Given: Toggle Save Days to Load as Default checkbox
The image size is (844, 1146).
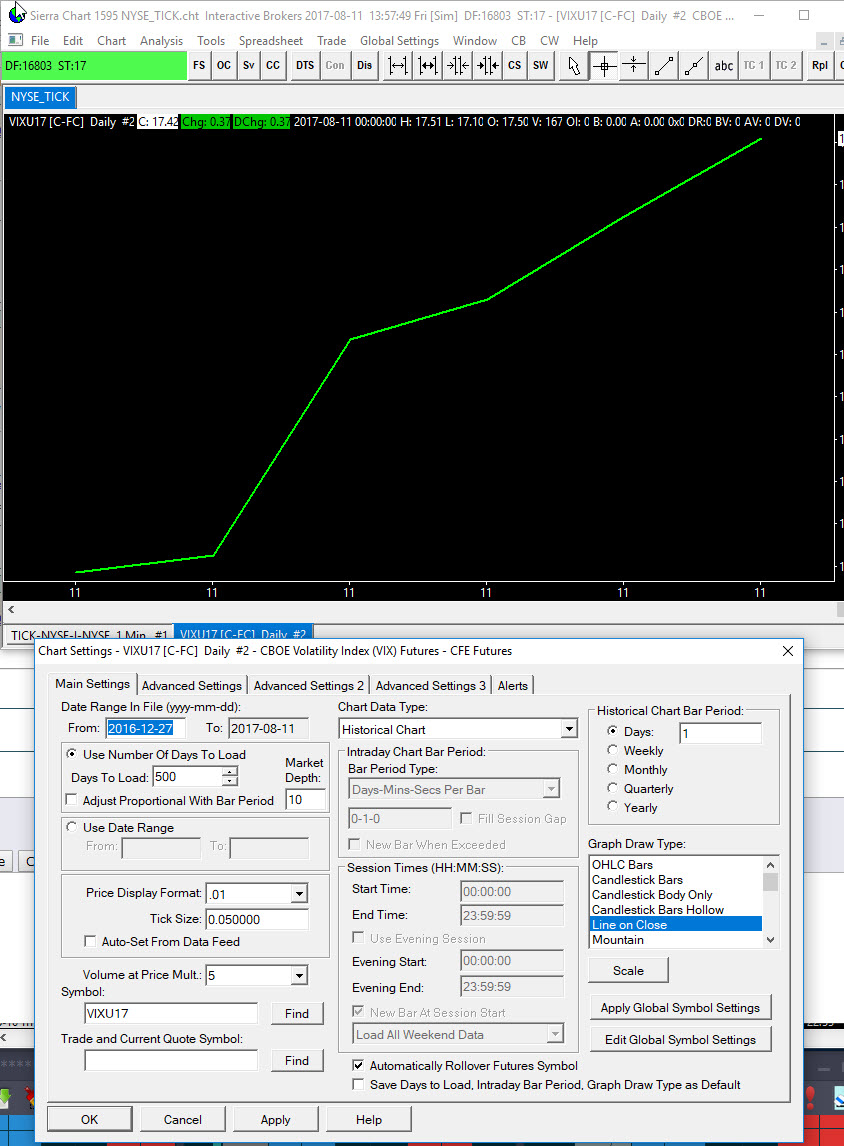Looking at the screenshot, I should [358, 1084].
